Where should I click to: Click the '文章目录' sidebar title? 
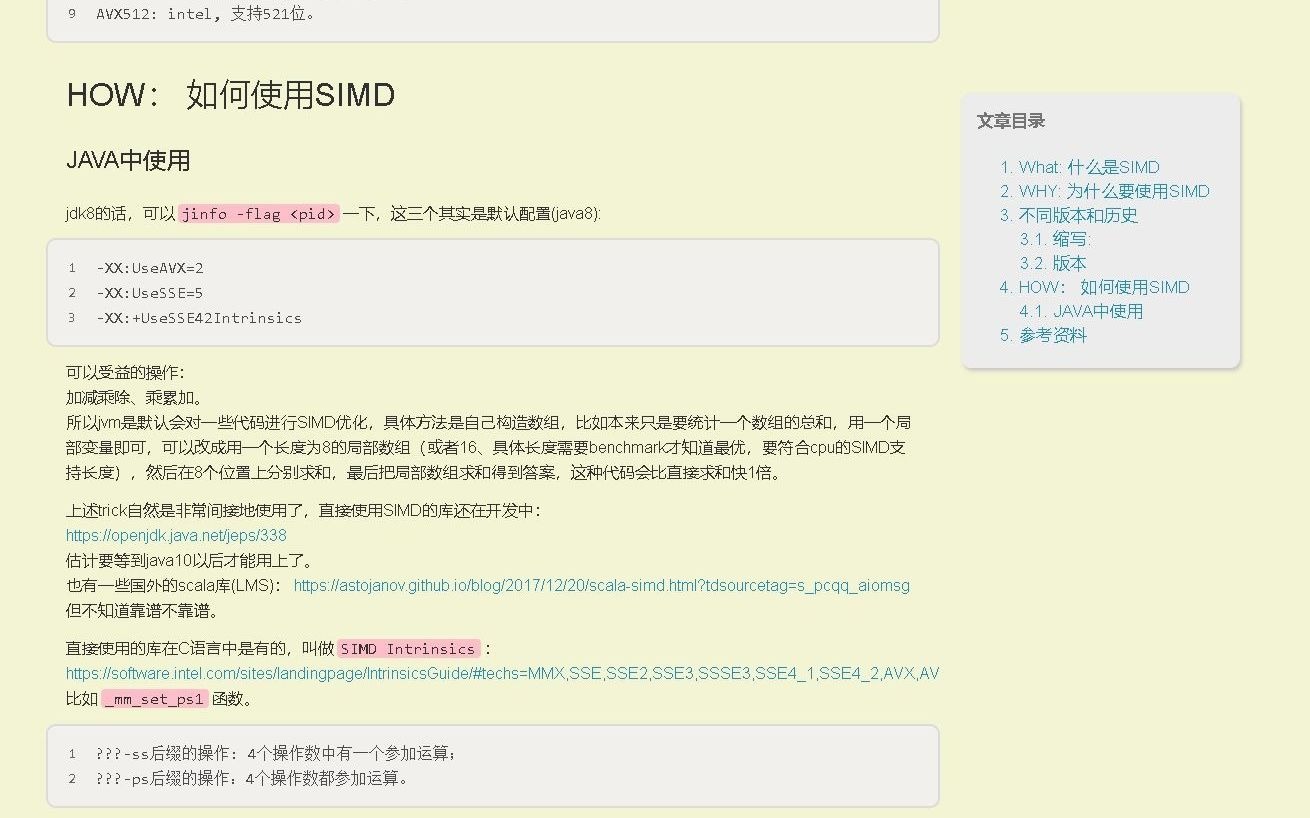point(1011,121)
